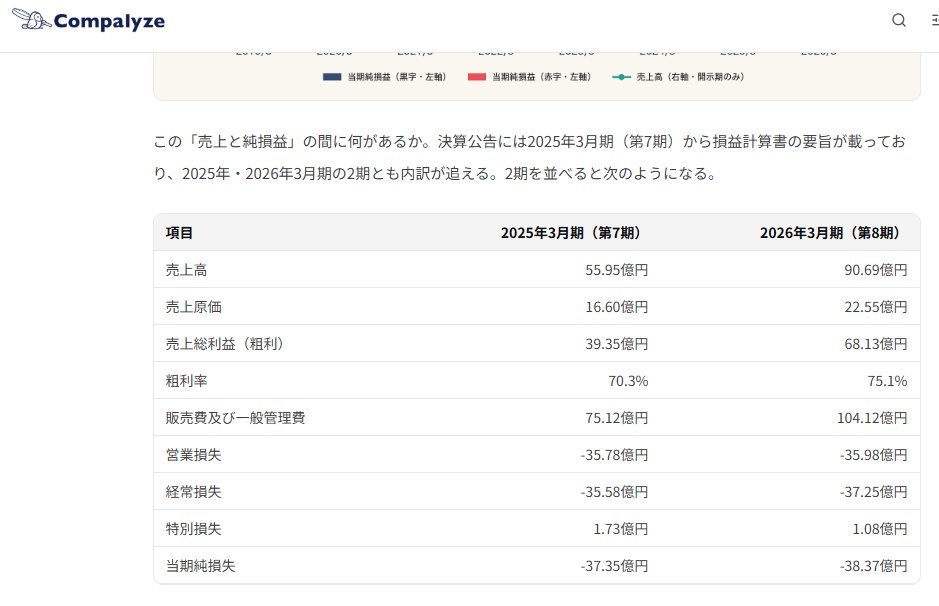Click the 粗利率 row label
This screenshot has width=939, height=606.
coord(186,381)
